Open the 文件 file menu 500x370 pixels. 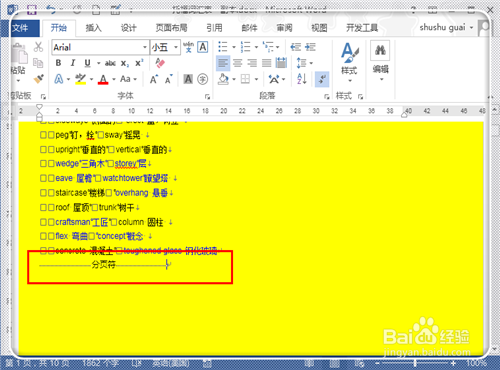pyautogui.click(x=21, y=28)
